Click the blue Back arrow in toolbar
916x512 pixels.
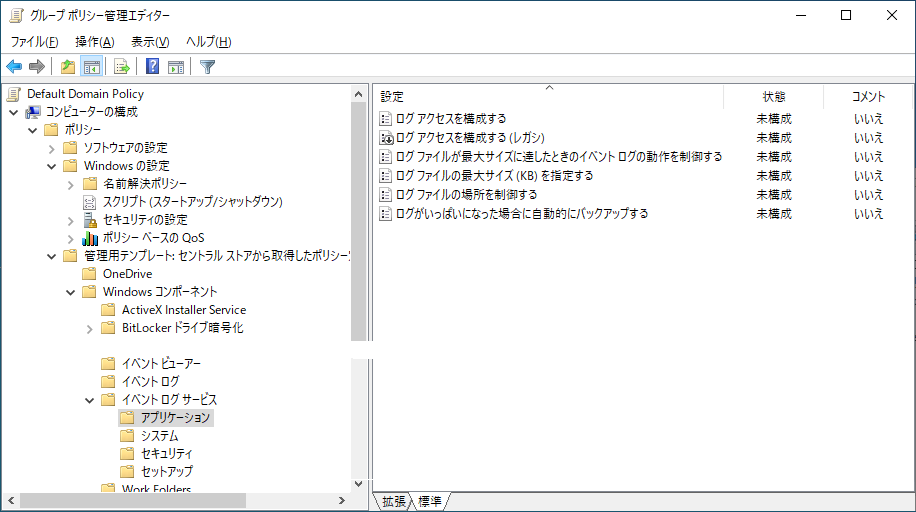[x=14, y=67]
